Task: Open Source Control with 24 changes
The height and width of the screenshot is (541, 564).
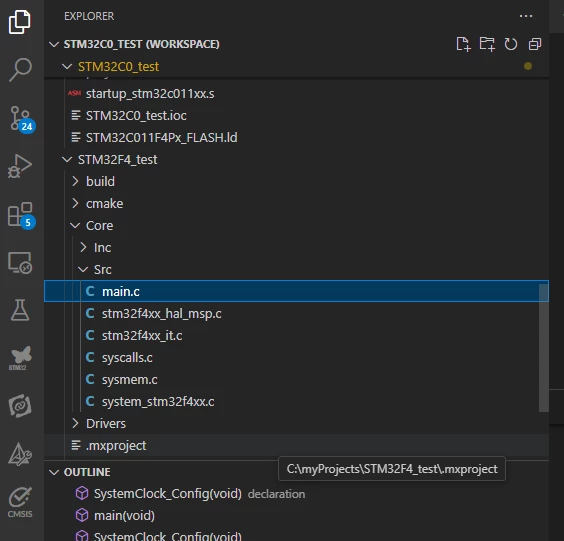Action: [x=22, y=119]
